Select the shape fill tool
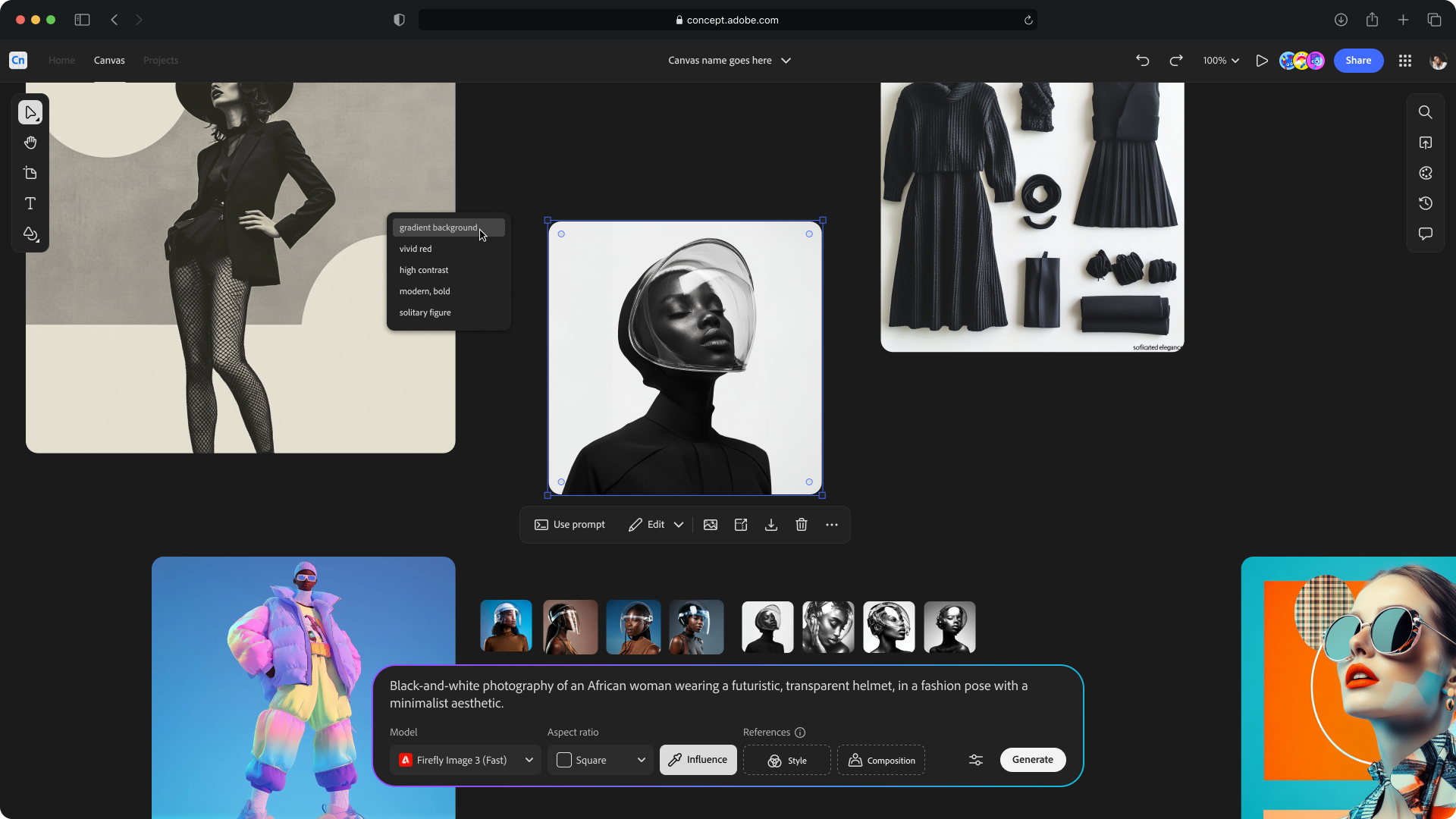The width and height of the screenshot is (1456, 819). (30, 234)
